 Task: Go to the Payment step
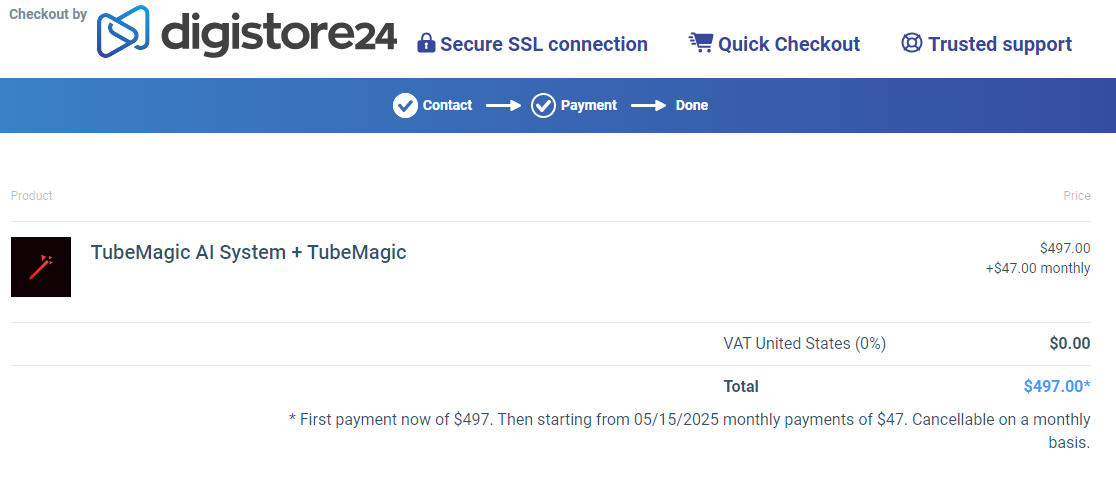[x=588, y=105]
